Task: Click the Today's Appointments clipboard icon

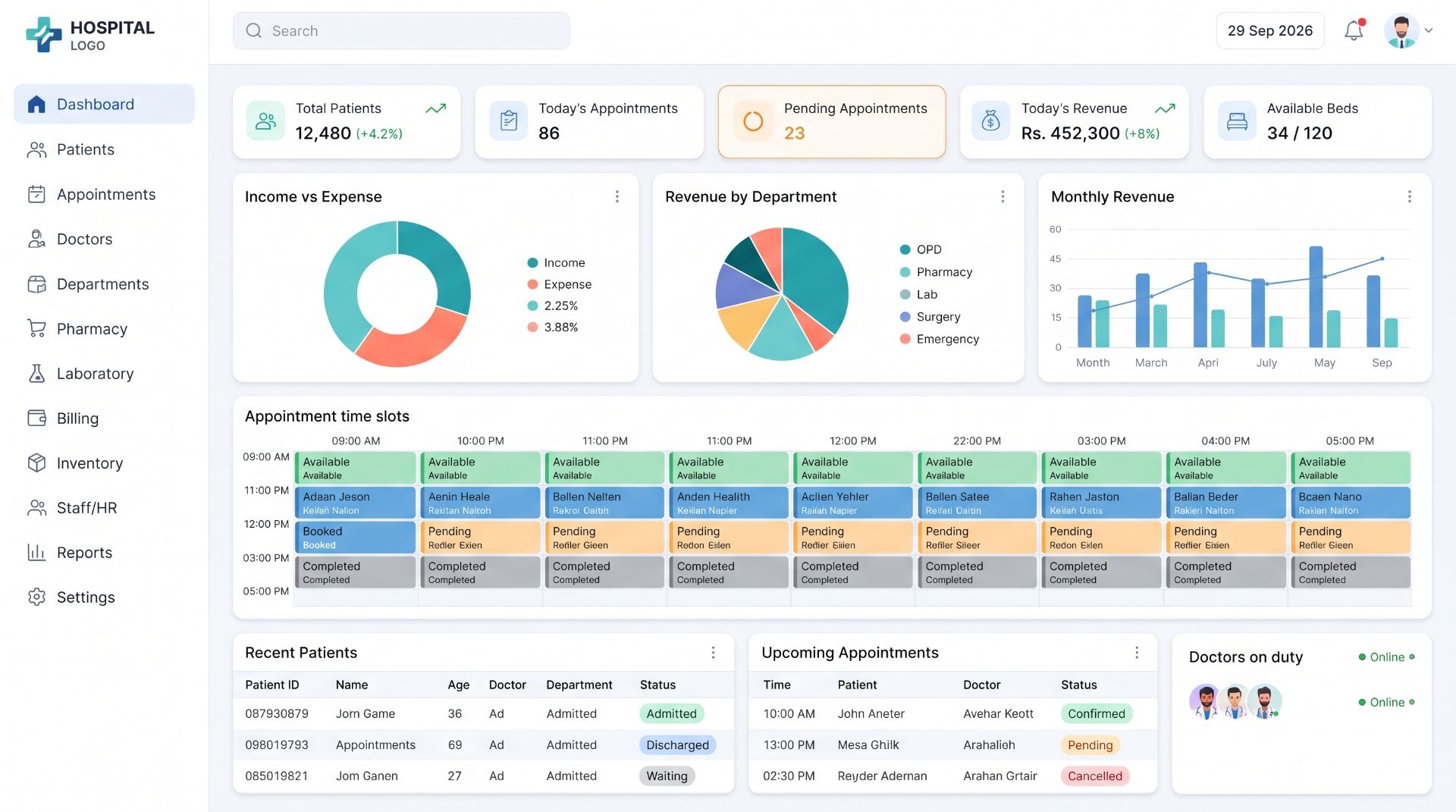Action: (x=509, y=121)
